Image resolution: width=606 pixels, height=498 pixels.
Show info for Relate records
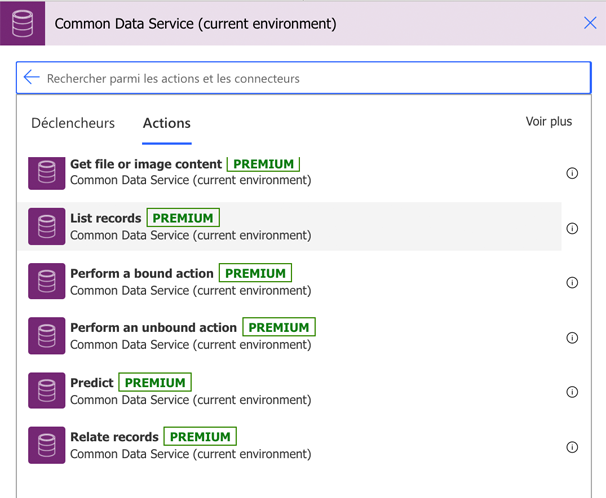click(572, 447)
